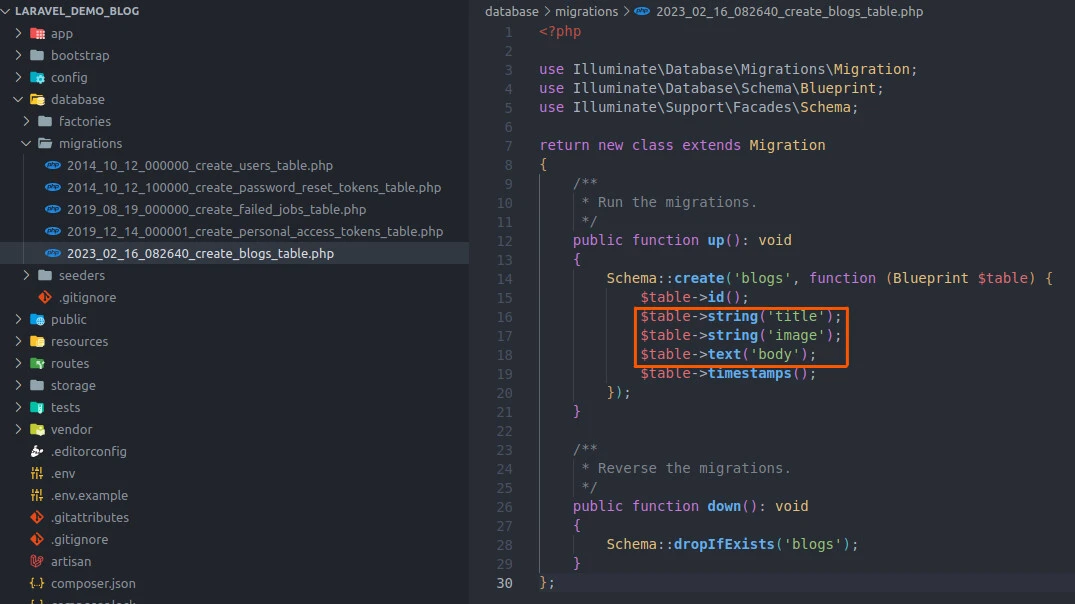Select the 'migrations' breadcrumb segment
The width and height of the screenshot is (1075, 604).
(587, 12)
